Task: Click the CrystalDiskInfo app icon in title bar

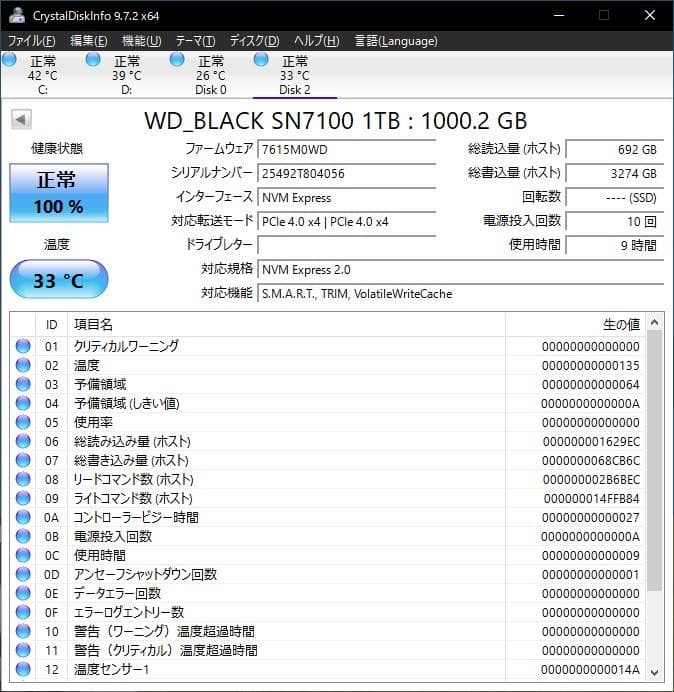Action: click(17, 15)
